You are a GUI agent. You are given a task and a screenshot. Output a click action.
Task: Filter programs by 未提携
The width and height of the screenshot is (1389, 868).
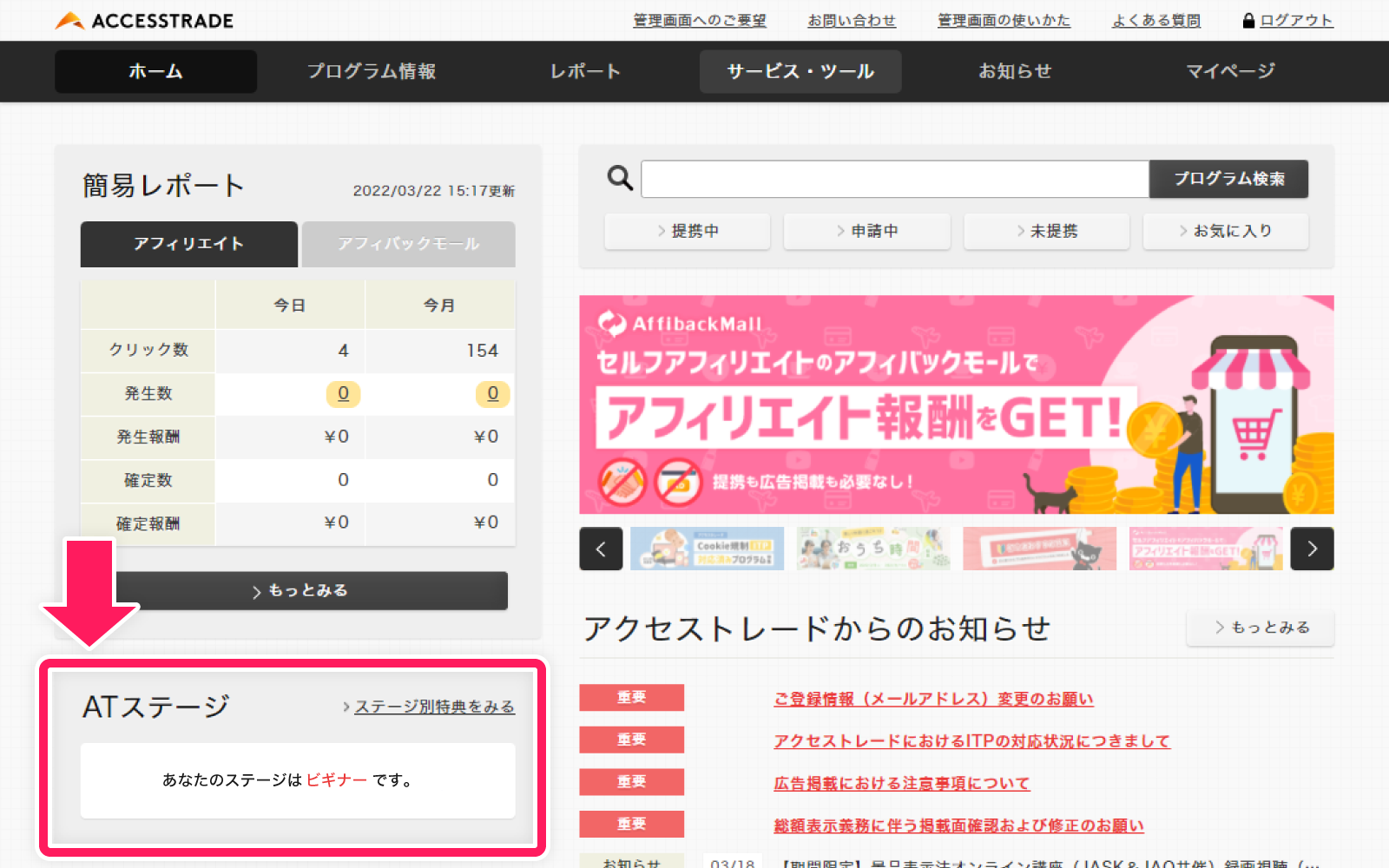point(1047,231)
